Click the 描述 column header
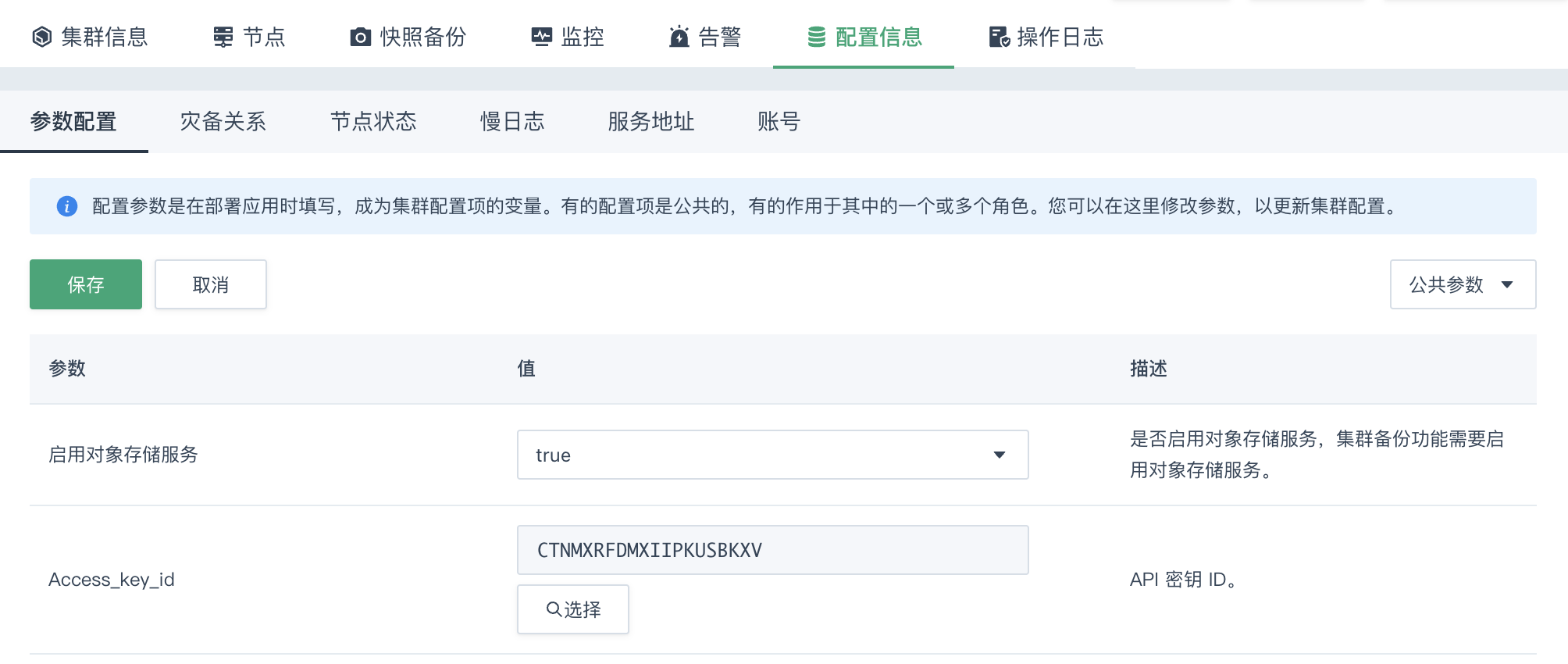Viewport: 1568px width, 664px height. click(1149, 369)
